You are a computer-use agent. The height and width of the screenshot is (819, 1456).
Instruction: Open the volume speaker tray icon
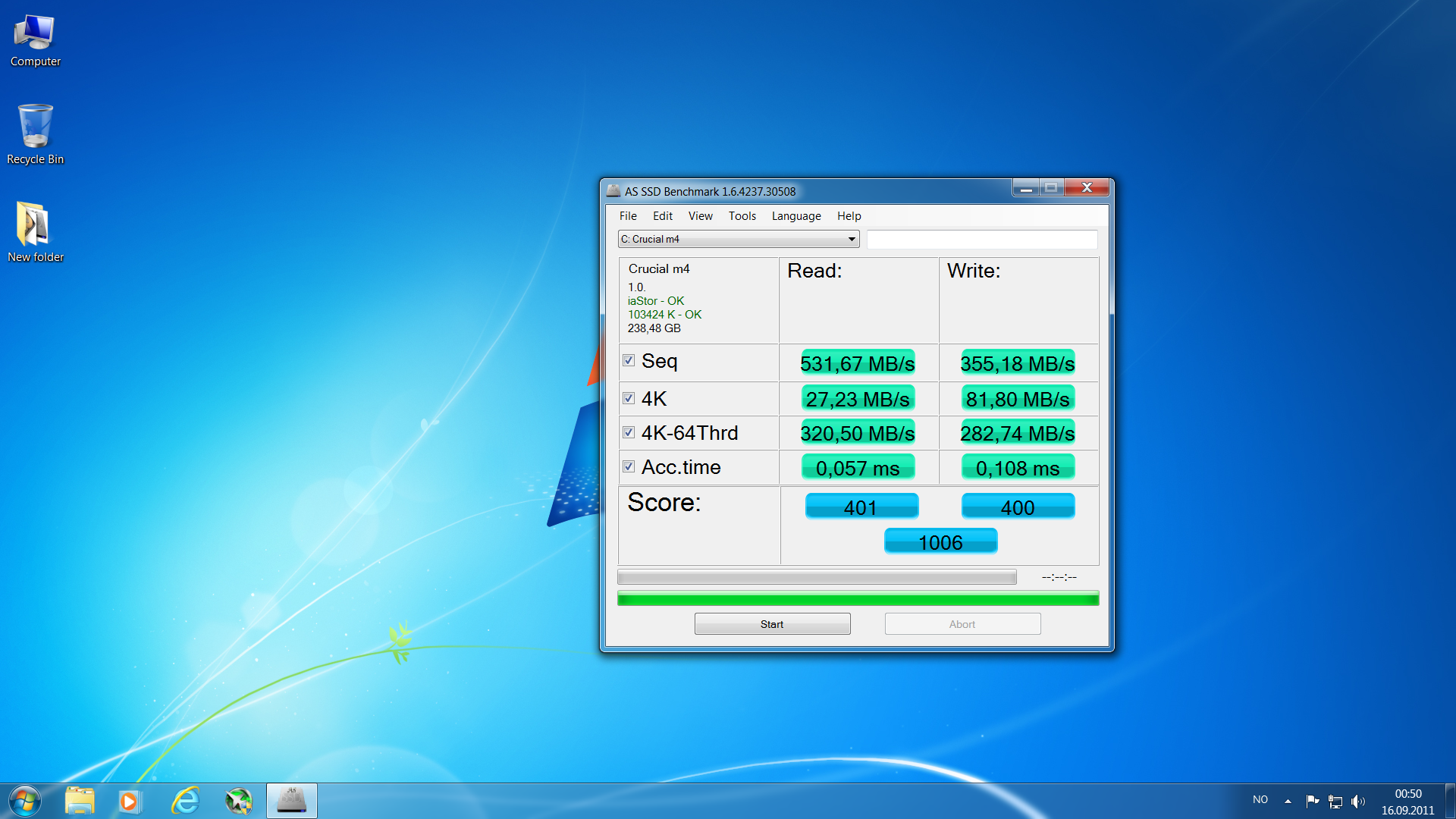pyautogui.click(x=1358, y=801)
